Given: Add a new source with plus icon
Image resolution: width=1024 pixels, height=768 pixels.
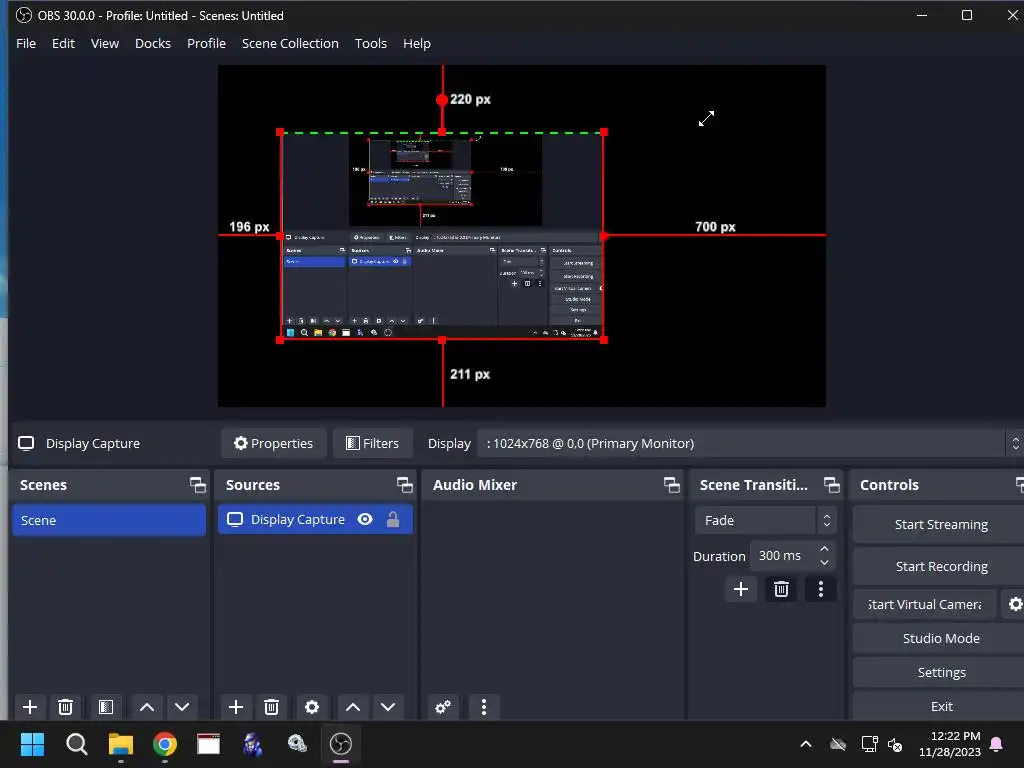Looking at the screenshot, I should (x=236, y=707).
